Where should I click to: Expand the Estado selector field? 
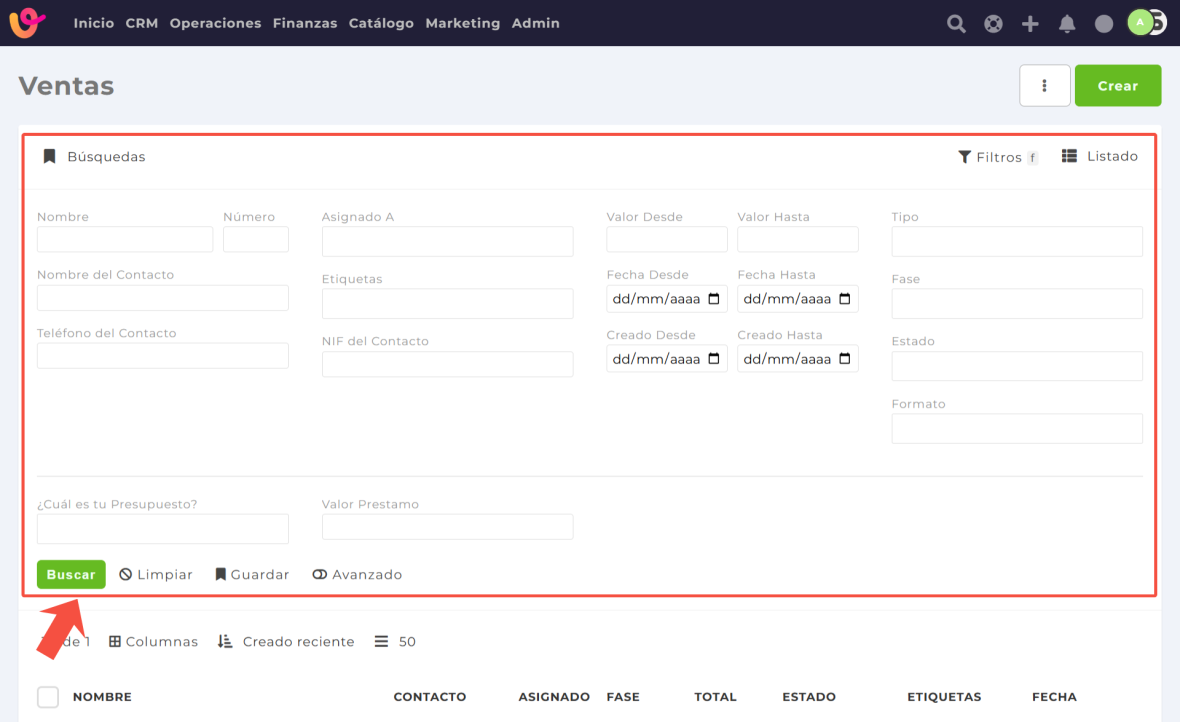(1016, 366)
